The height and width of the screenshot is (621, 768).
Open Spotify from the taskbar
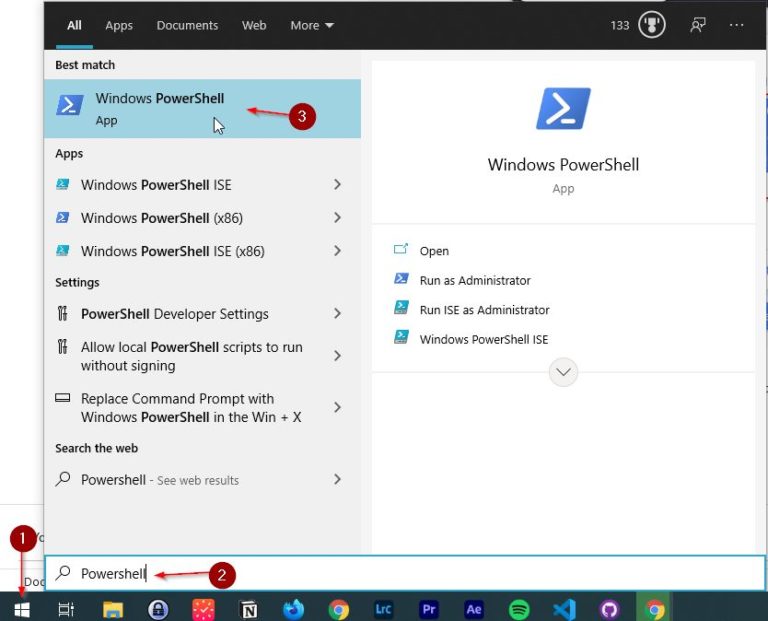pos(518,609)
